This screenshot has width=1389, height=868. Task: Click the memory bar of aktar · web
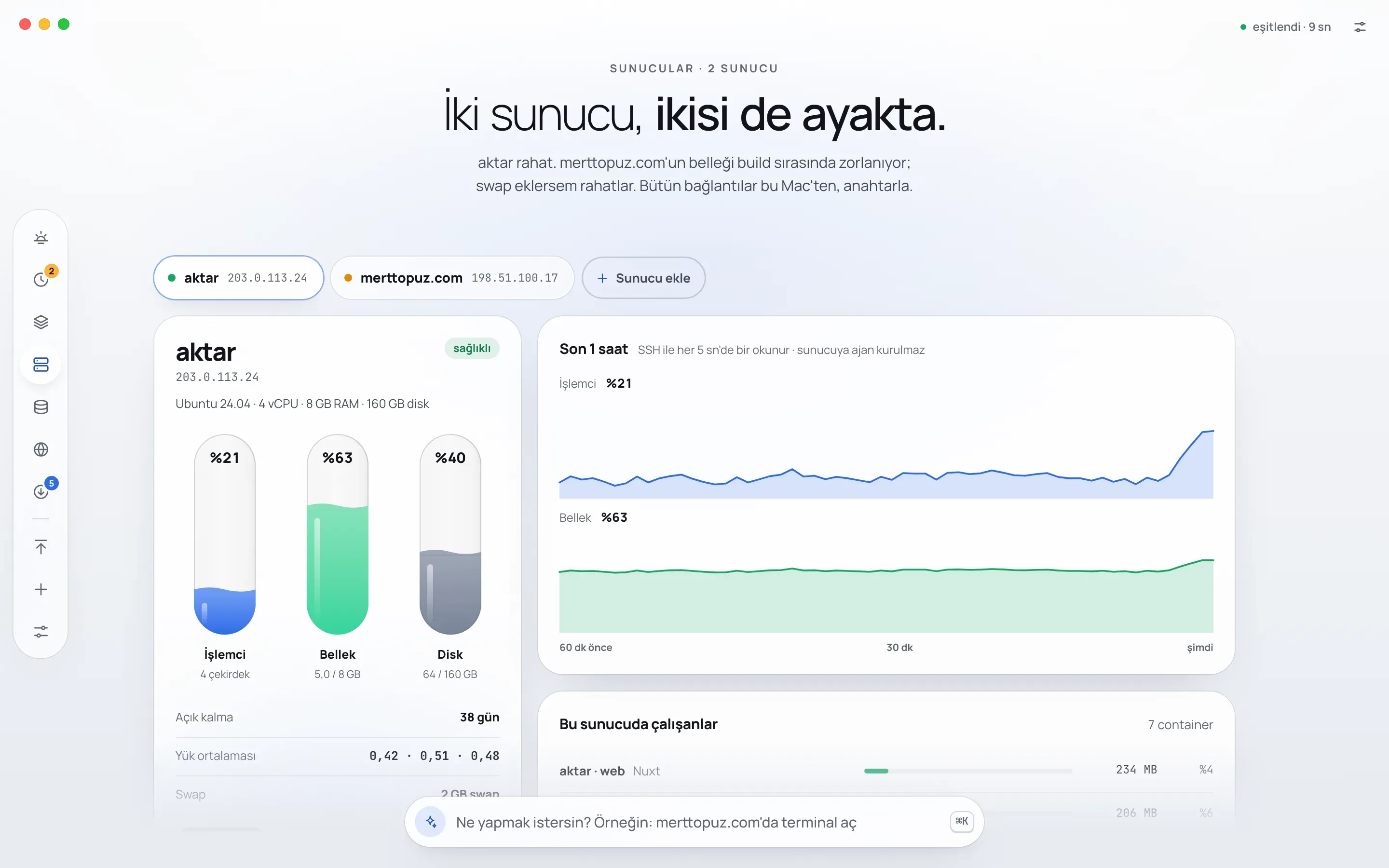(967, 771)
